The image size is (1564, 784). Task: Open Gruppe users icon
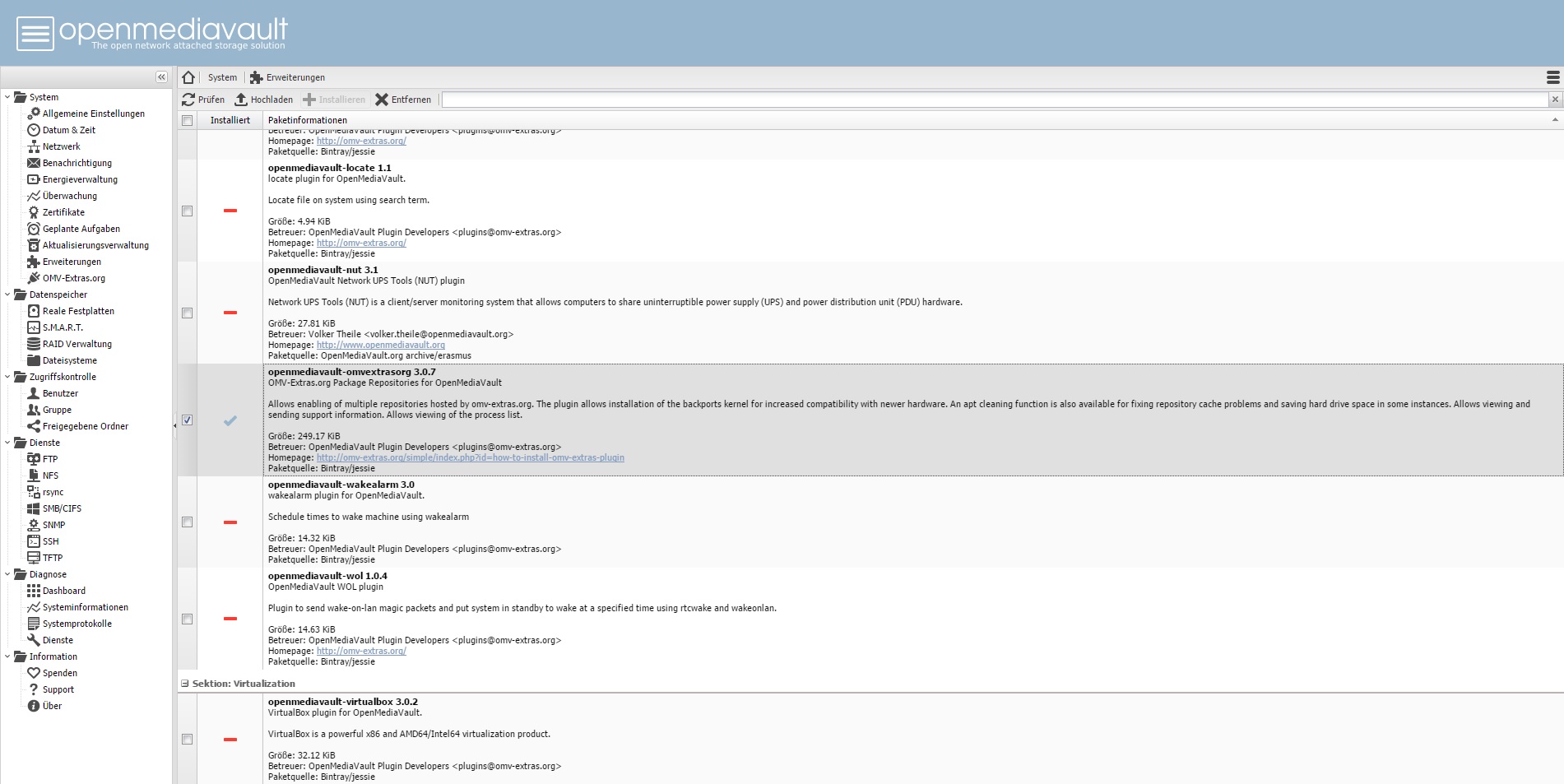[x=34, y=410]
